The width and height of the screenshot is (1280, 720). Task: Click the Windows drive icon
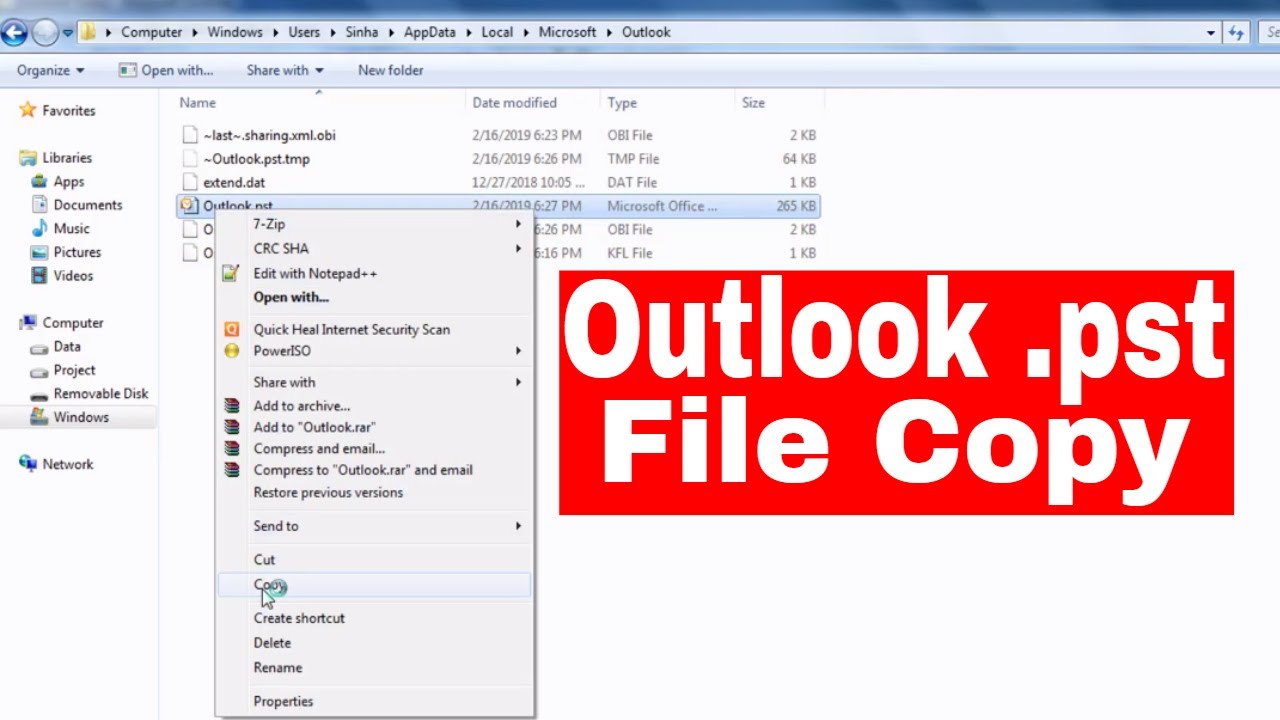[x=39, y=417]
